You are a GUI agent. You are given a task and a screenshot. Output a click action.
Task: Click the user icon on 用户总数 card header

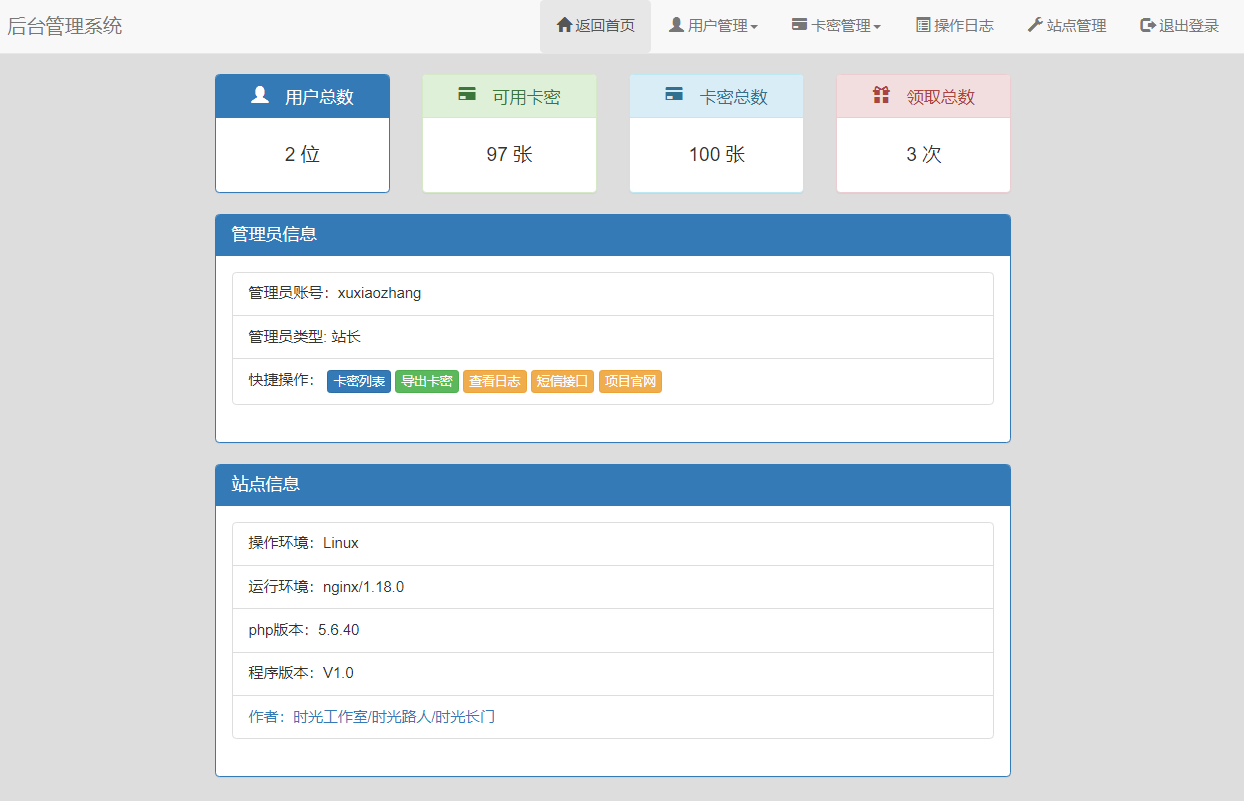click(260, 95)
